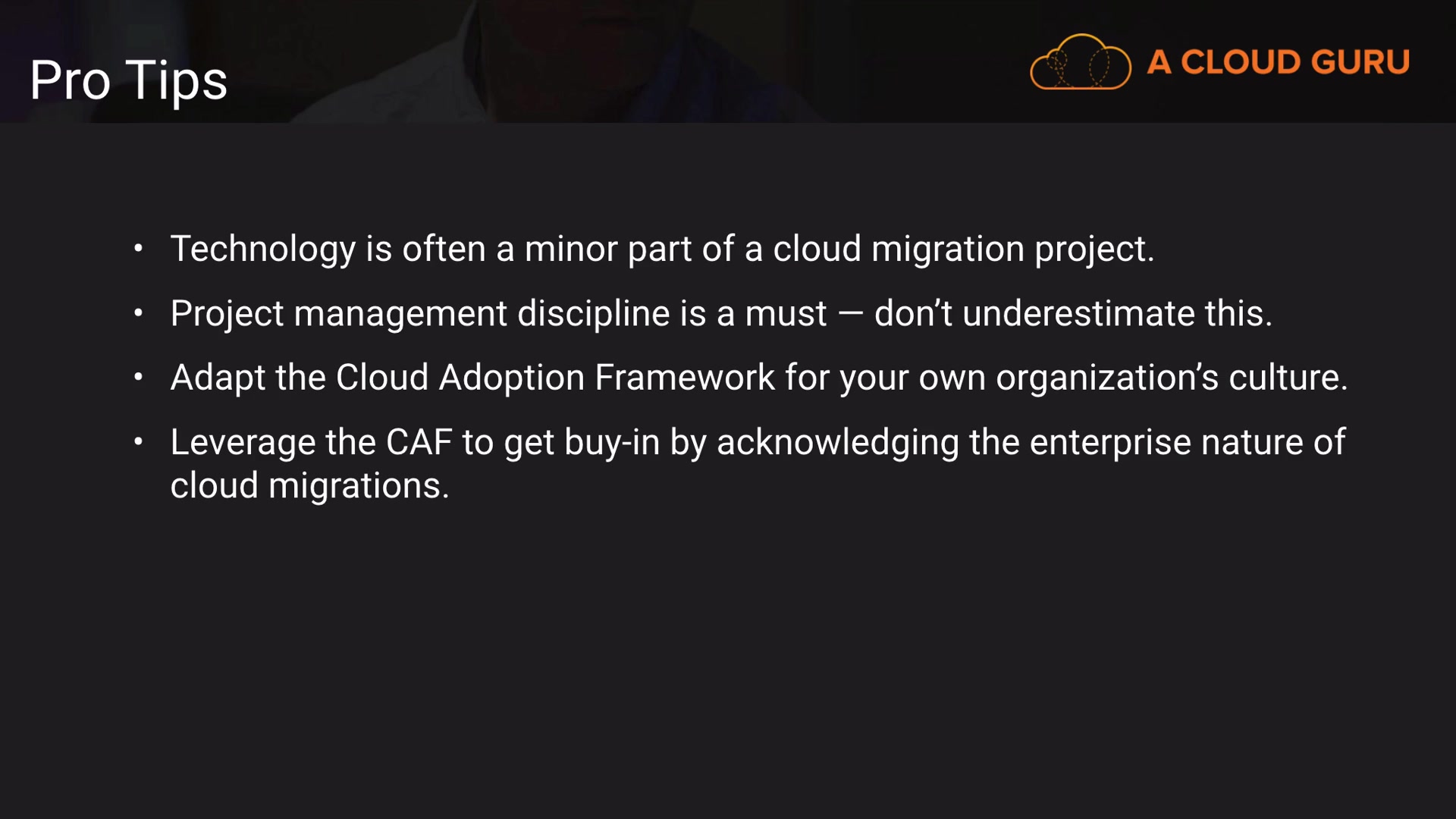Click the bullet dot before "Adapt the Cloud"
The height and width of the screenshot is (819, 1456).
pos(138,377)
